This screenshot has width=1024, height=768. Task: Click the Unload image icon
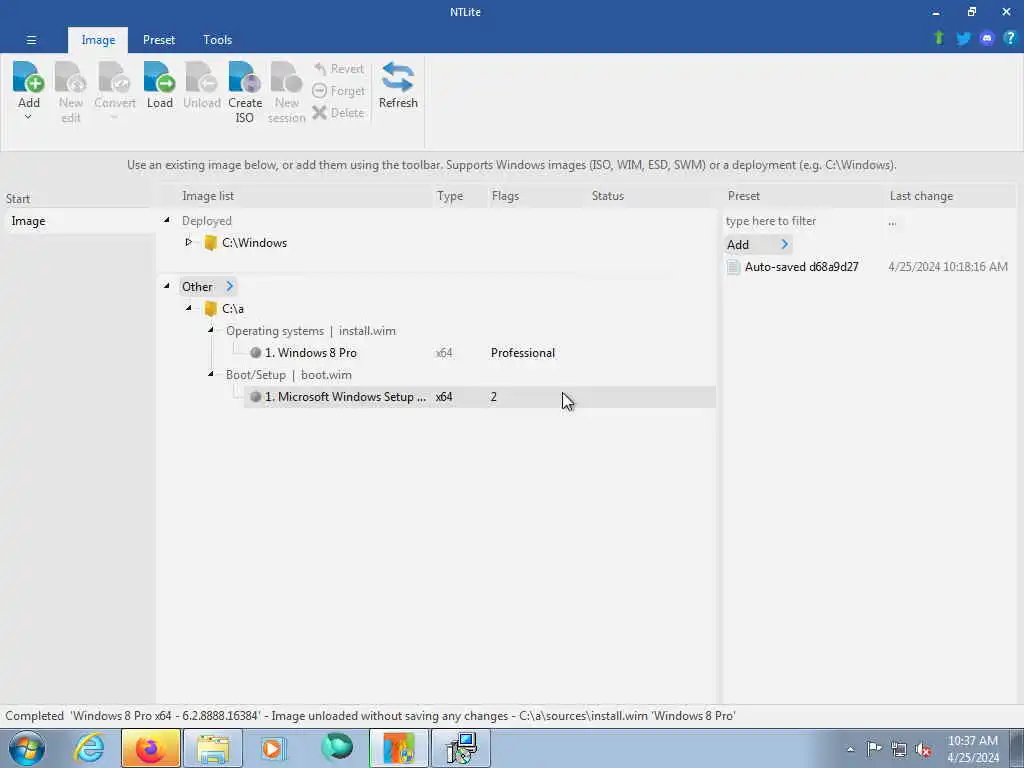202,77
